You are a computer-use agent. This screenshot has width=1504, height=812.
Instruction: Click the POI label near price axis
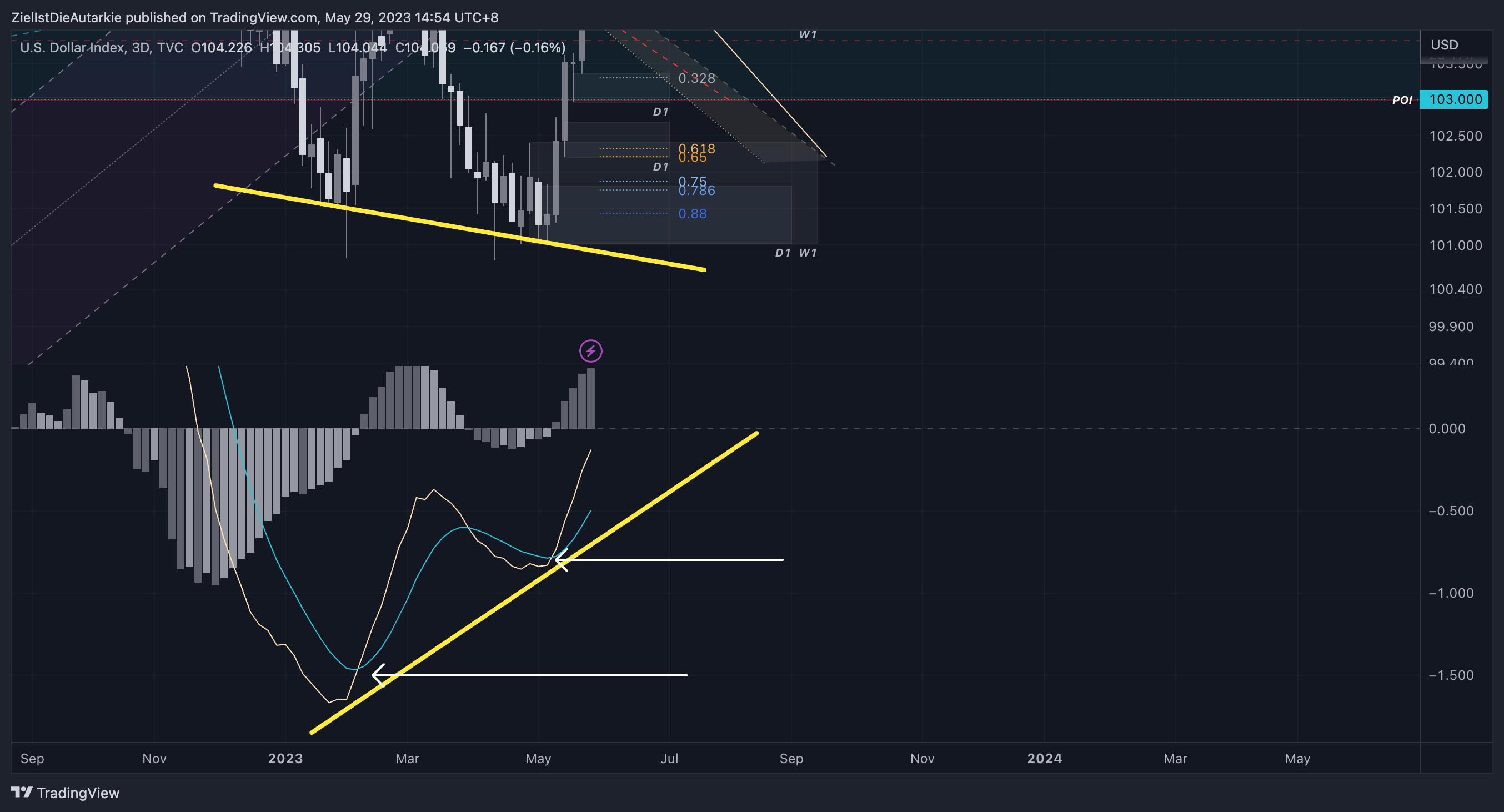point(1402,101)
